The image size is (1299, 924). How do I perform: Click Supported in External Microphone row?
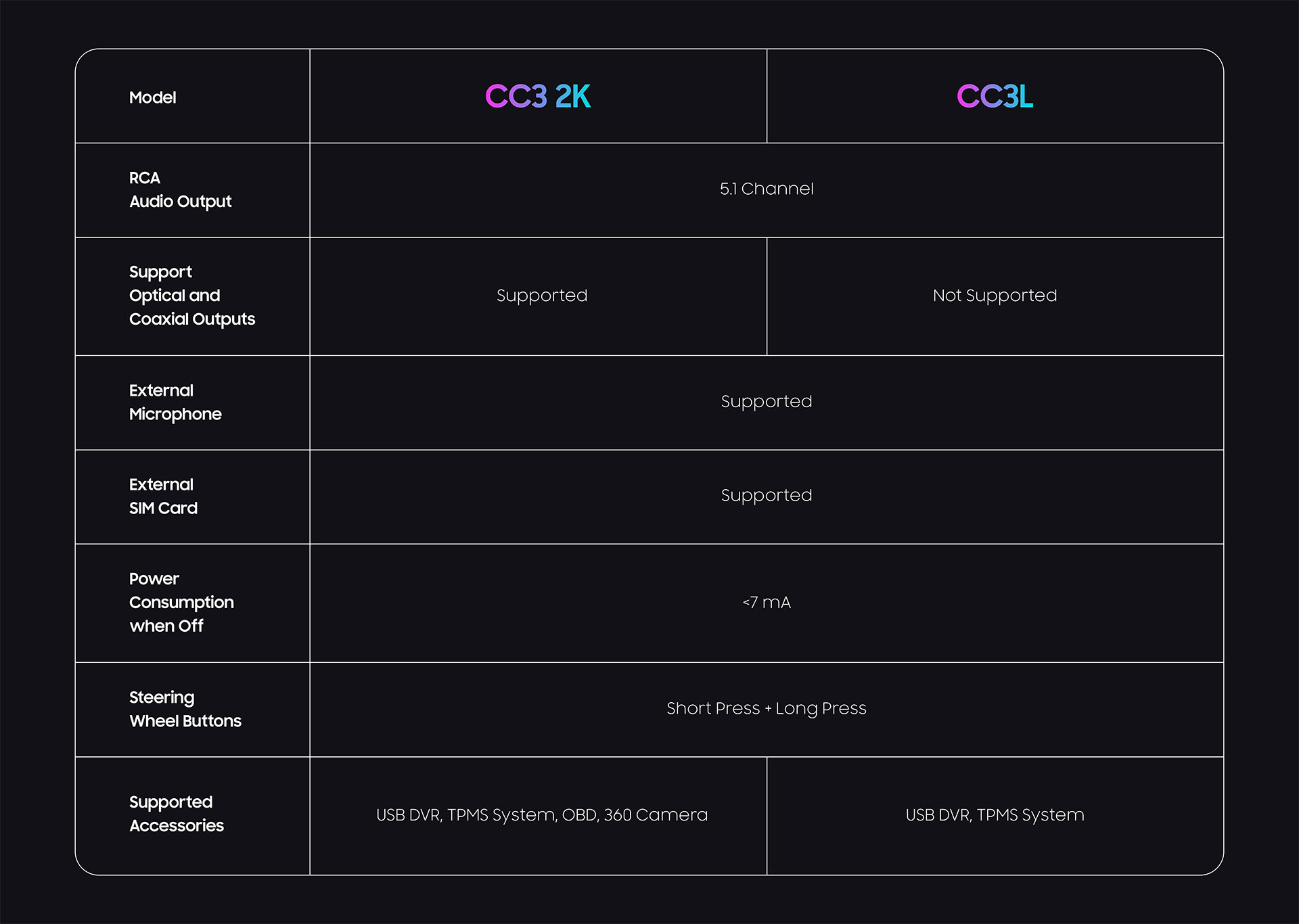[x=767, y=402]
